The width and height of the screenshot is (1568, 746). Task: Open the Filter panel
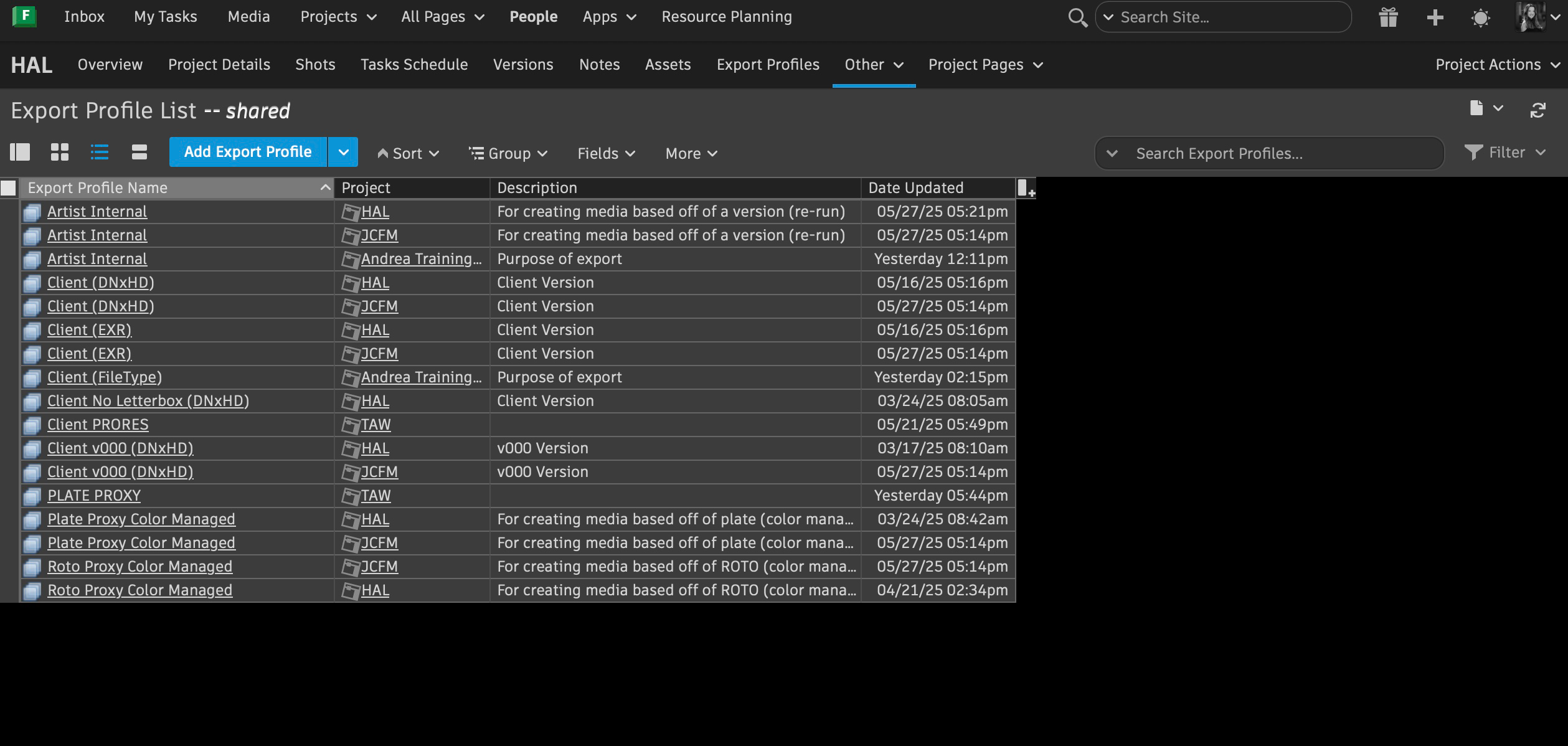pyautogui.click(x=1505, y=153)
